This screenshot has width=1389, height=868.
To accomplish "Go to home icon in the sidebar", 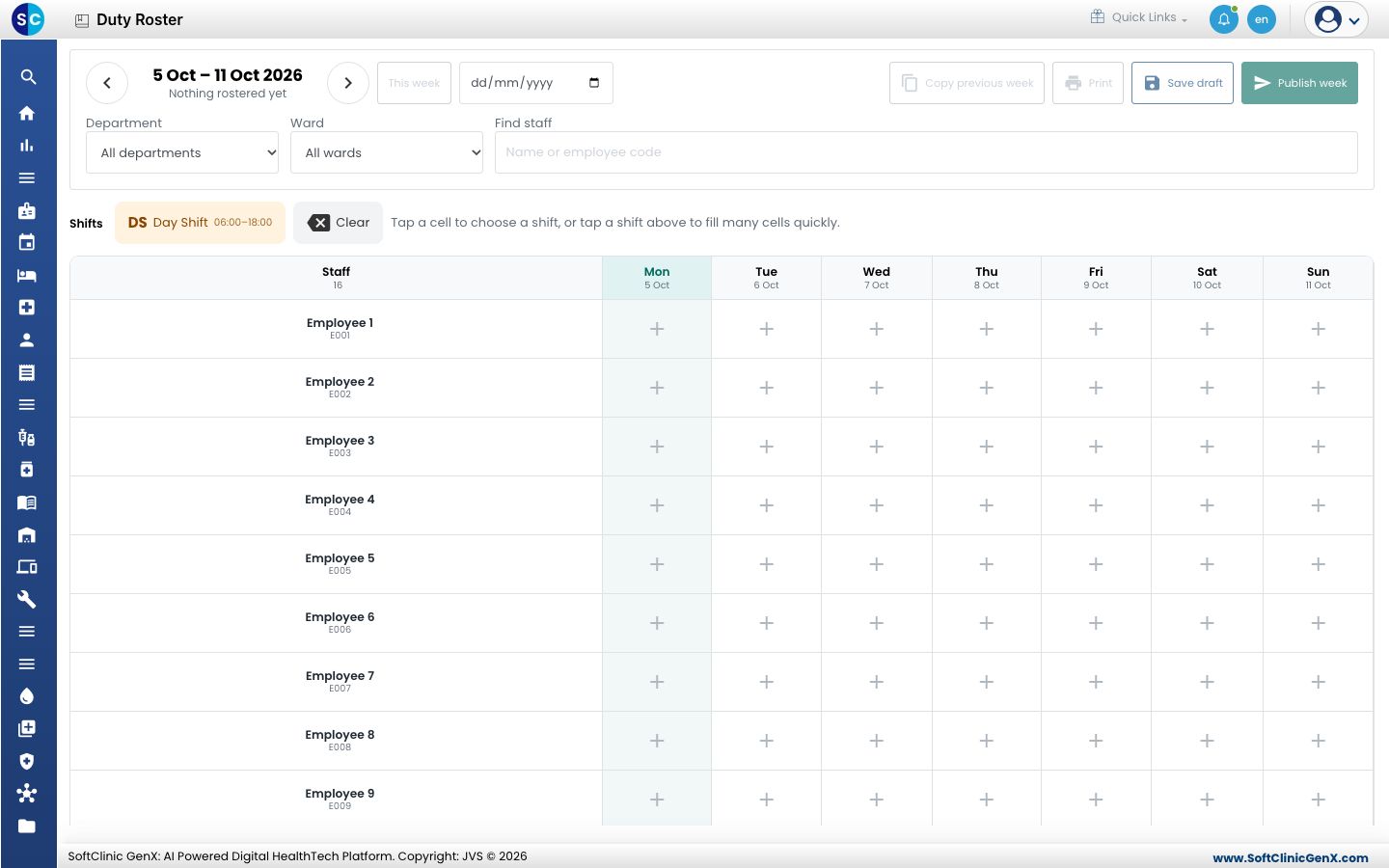I will tap(27, 113).
